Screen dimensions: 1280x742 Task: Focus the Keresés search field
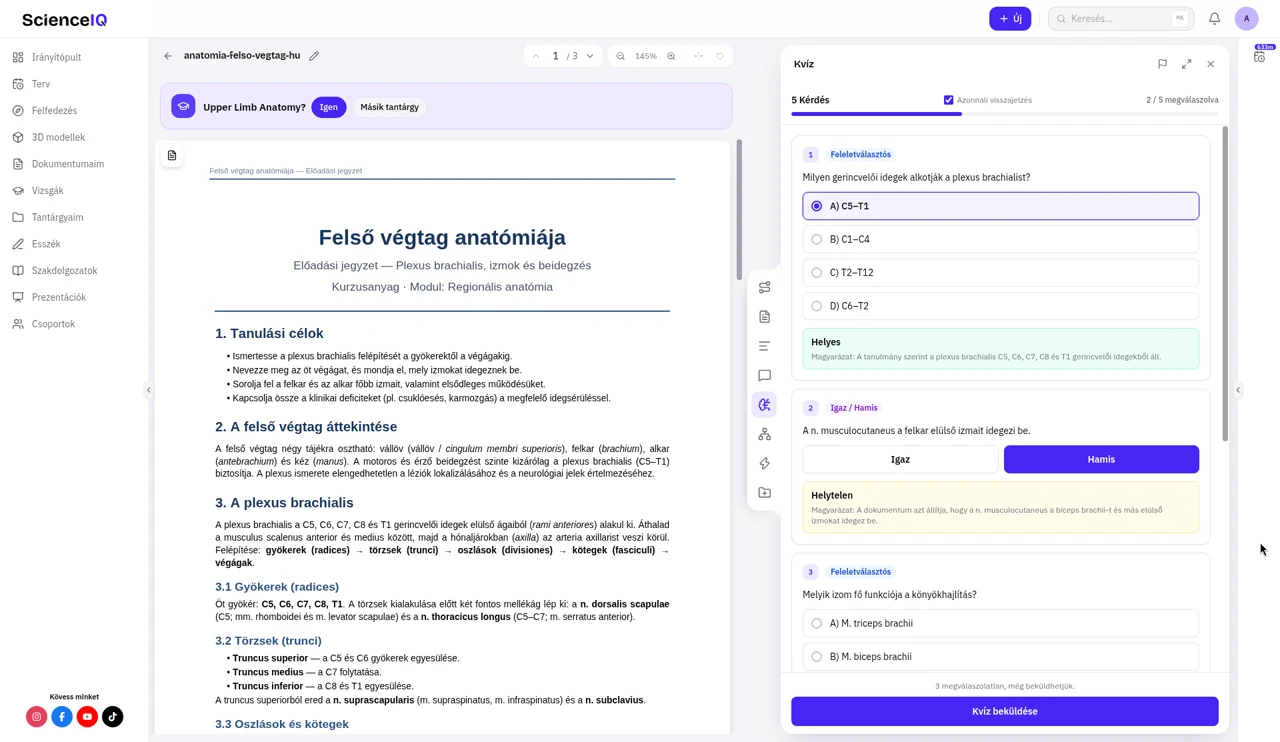(1121, 19)
